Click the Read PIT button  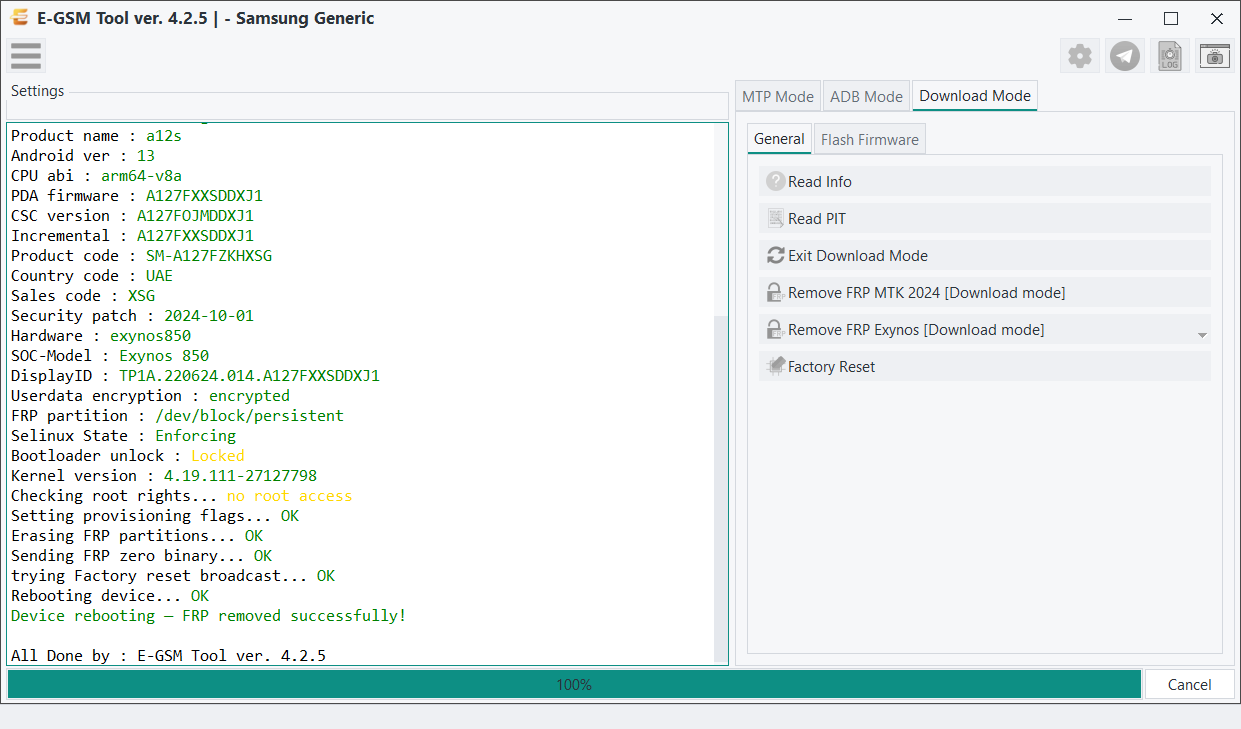click(985, 218)
